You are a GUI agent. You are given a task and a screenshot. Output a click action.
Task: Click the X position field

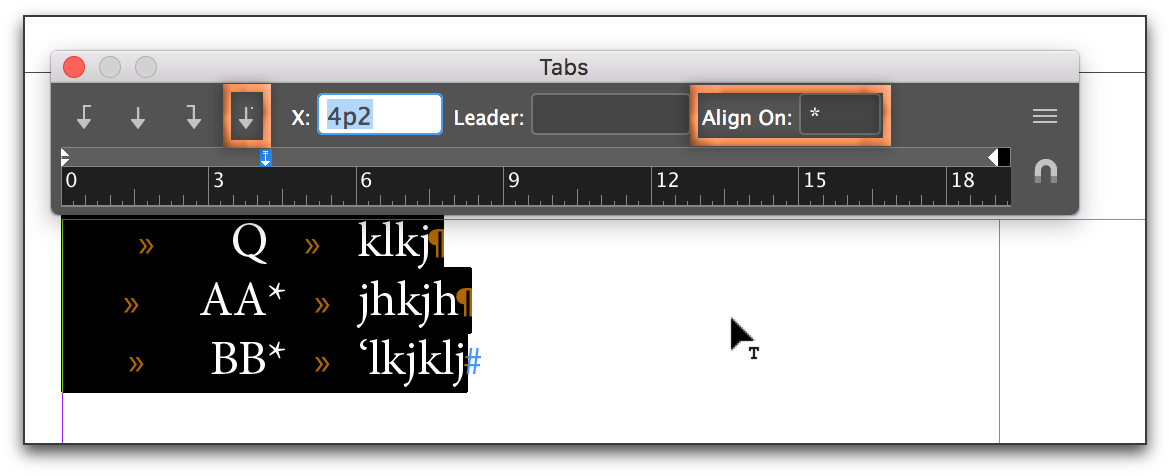pos(380,116)
